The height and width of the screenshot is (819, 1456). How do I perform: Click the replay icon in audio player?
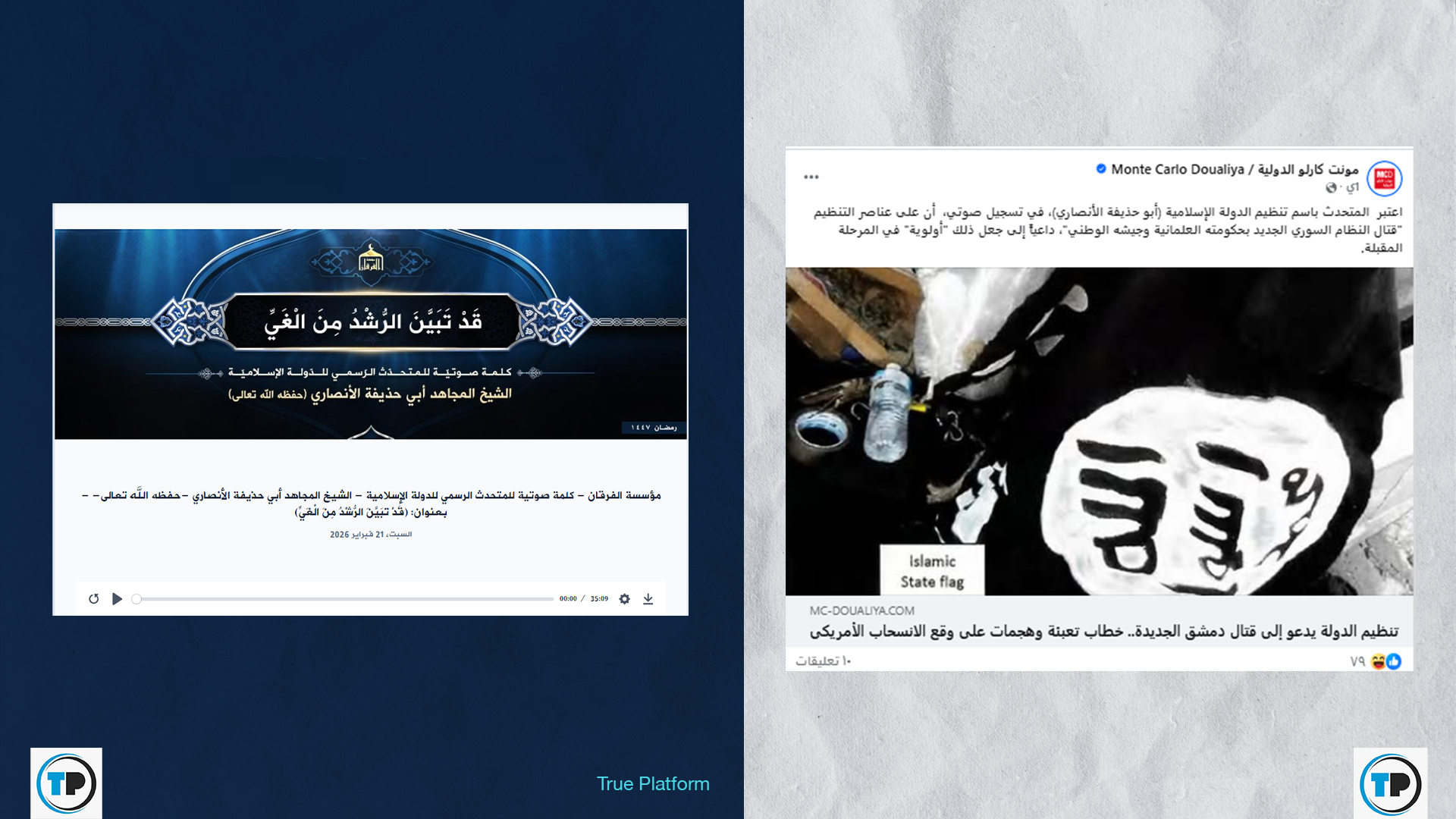(93, 599)
